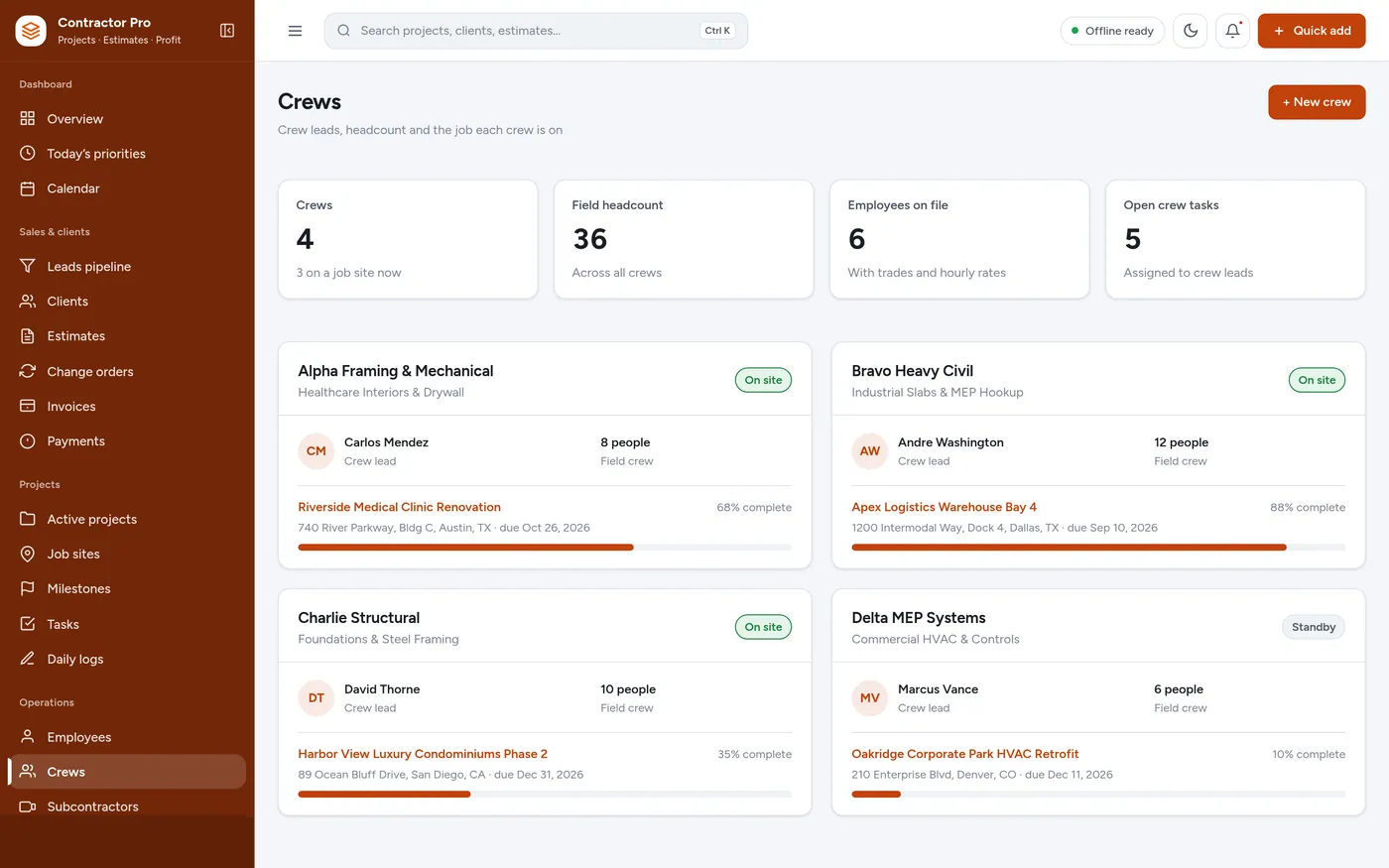Image resolution: width=1389 pixels, height=868 pixels.
Task: Click the Employees person icon
Action: (28, 736)
